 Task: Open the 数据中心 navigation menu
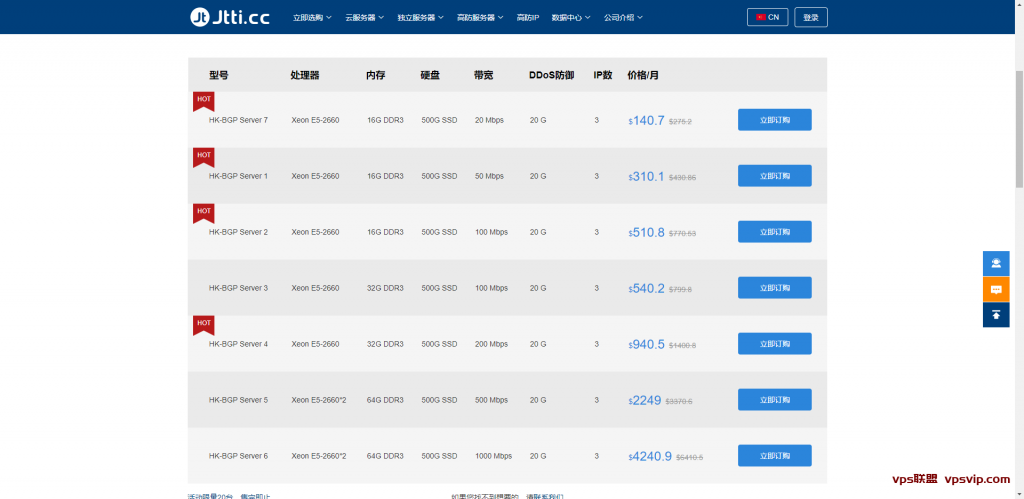pyautogui.click(x=570, y=18)
